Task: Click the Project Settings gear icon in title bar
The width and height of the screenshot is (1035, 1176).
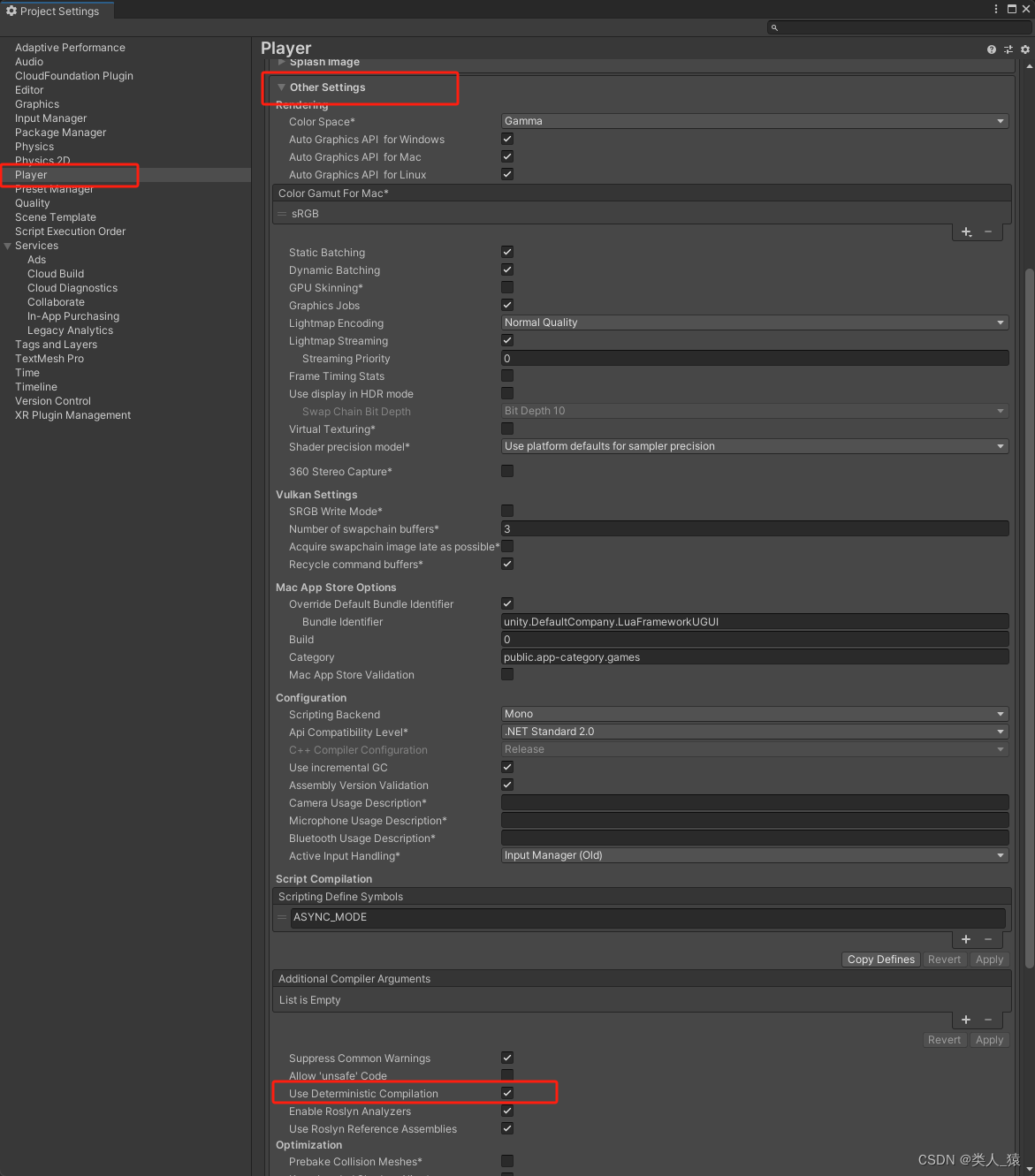Action: click(x=11, y=10)
